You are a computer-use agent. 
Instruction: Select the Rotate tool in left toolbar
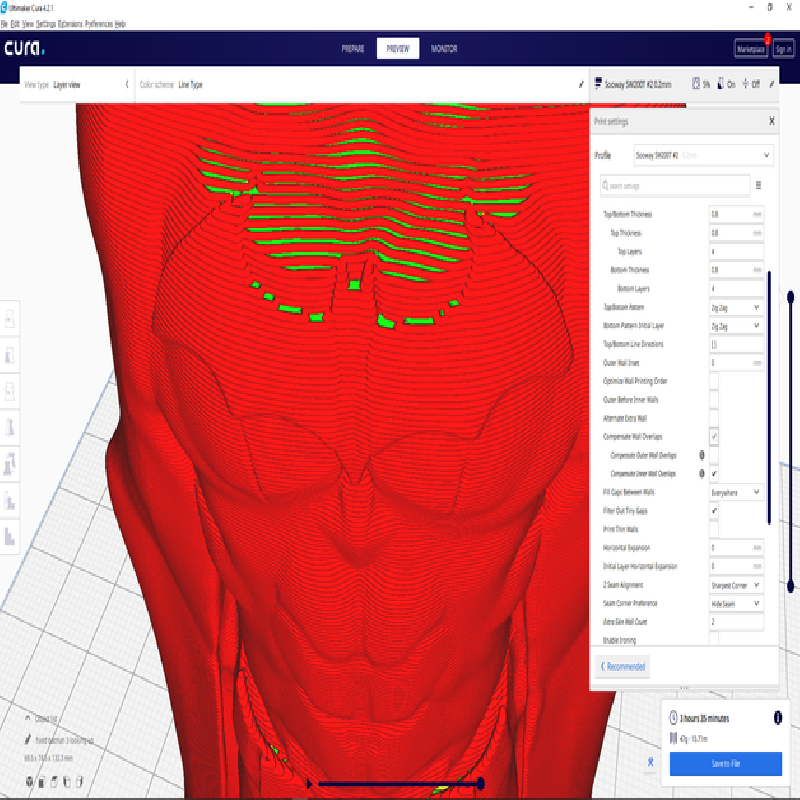11,391
